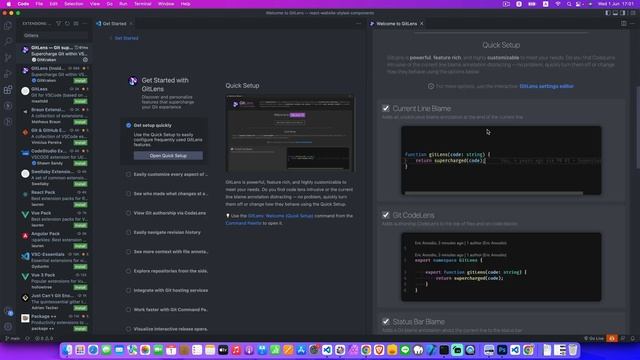Image resolution: width=640 pixels, height=360 pixels.
Task: Select the Angular Pack extension entry
Action: click(x=54, y=240)
